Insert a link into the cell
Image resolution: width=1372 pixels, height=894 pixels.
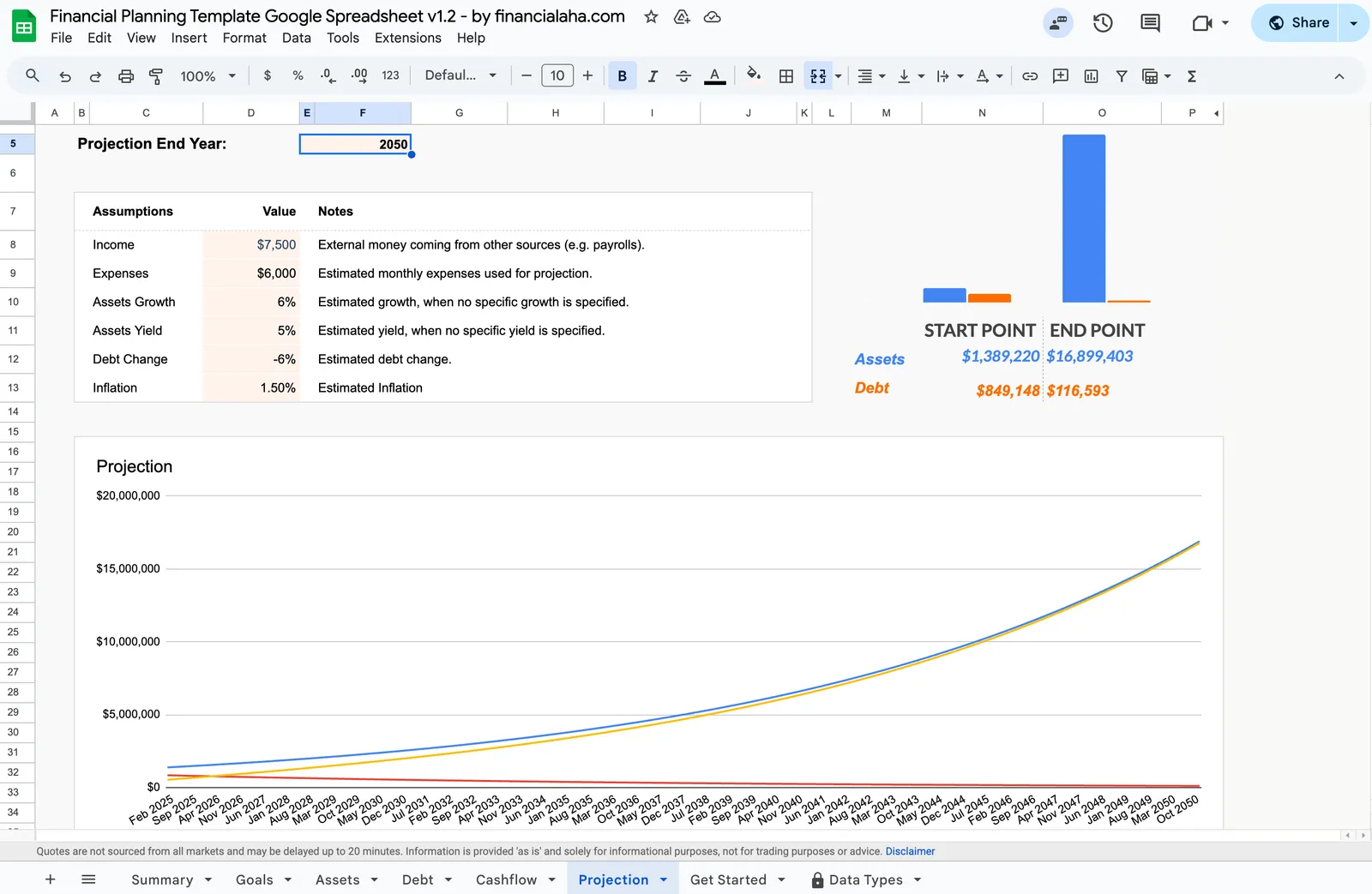click(x=1029, y=75)
